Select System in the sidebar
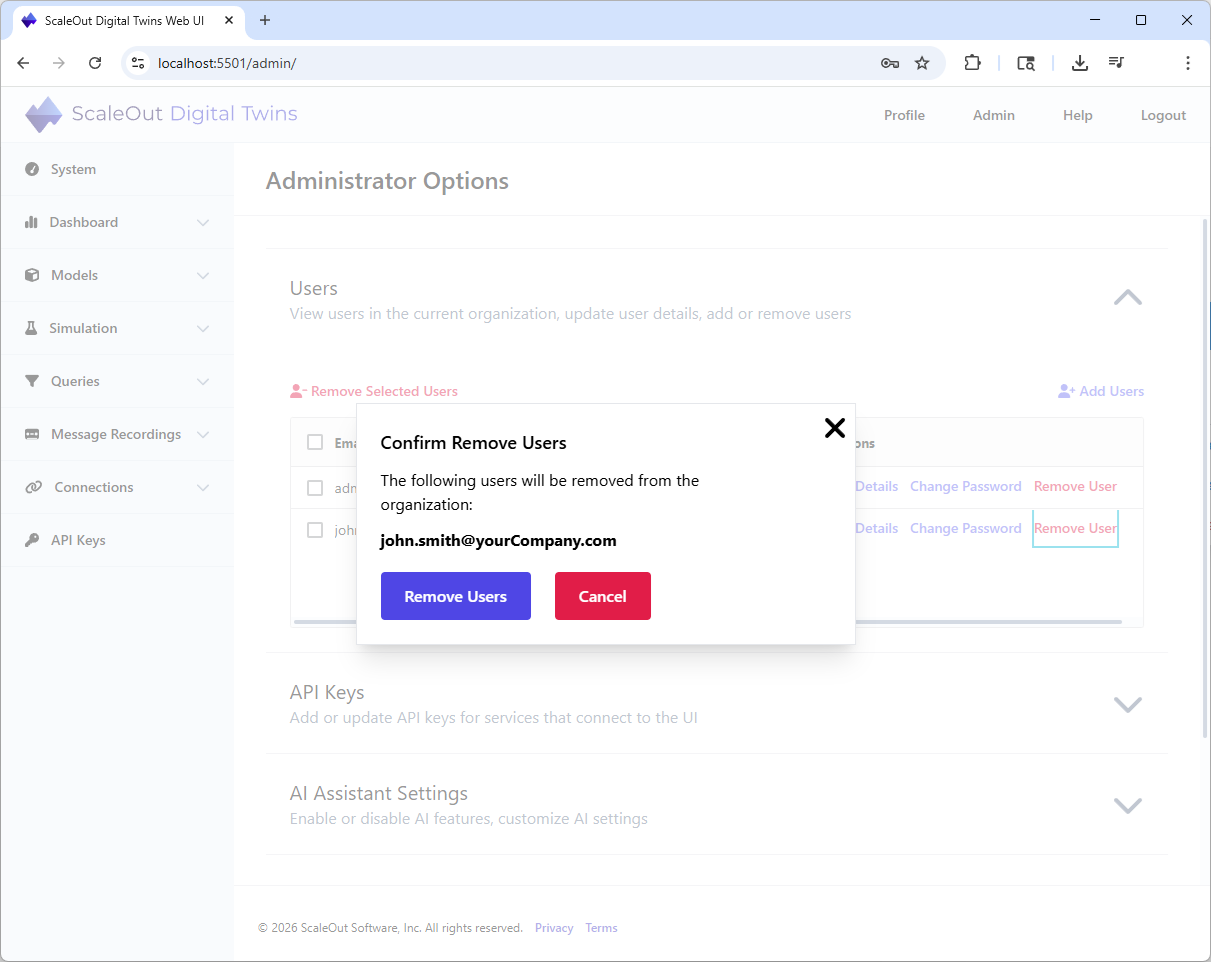The image size is (1211, 962). click(117, 169)
